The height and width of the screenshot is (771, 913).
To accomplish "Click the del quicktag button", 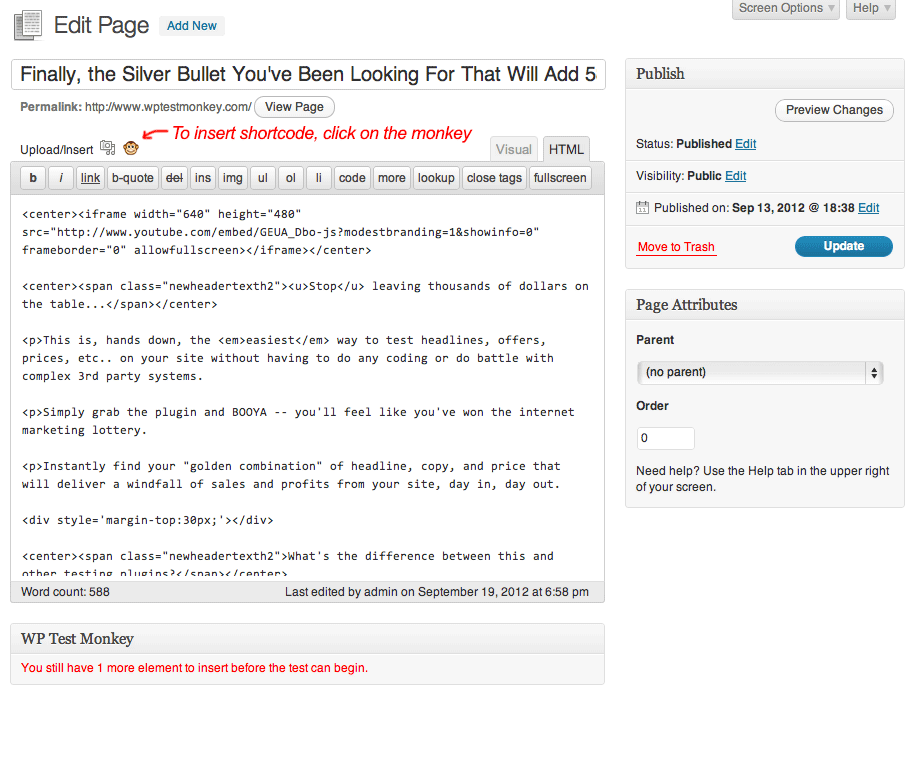I will point(174,178).
